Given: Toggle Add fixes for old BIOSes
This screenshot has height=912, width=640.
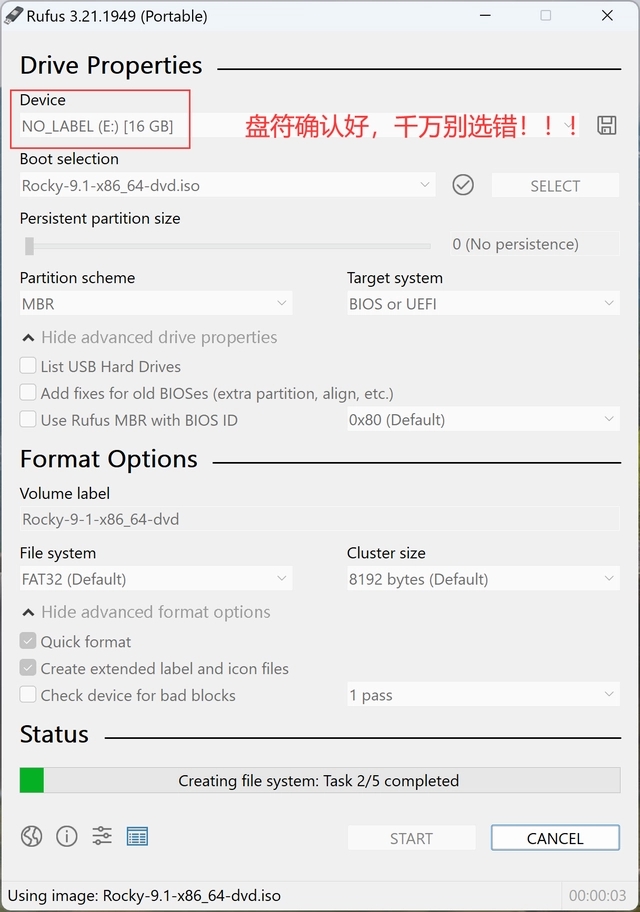Looking at the screenshot, I should 28,393.
